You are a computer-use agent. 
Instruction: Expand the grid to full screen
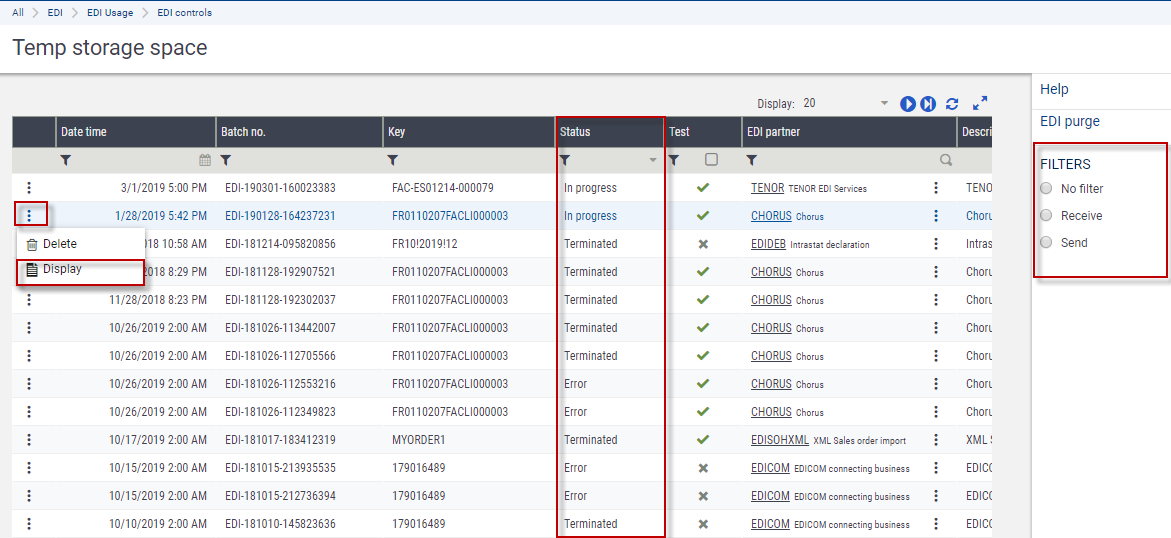pos(980,103)
